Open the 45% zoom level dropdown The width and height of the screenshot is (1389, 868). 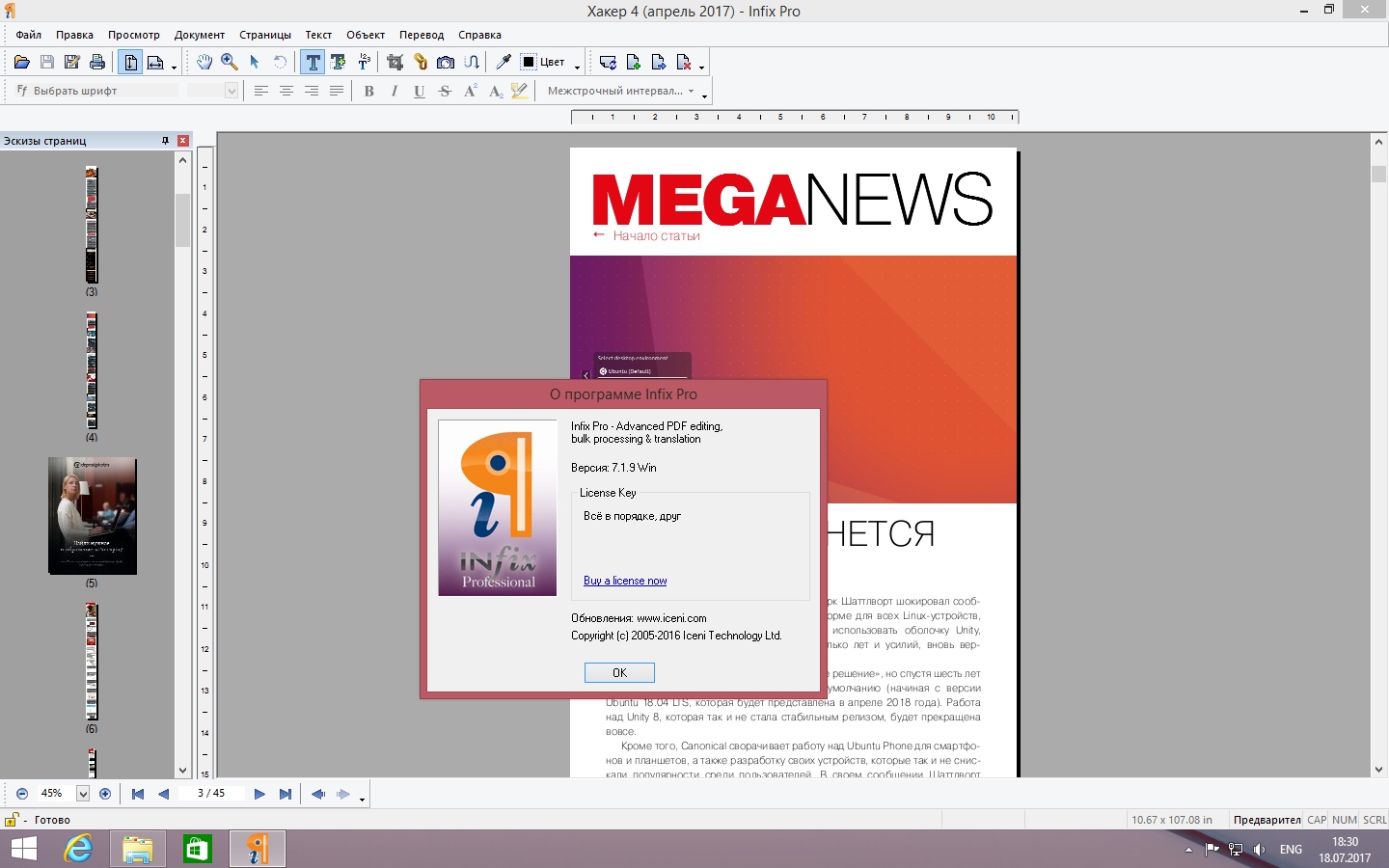click(83, 794)
